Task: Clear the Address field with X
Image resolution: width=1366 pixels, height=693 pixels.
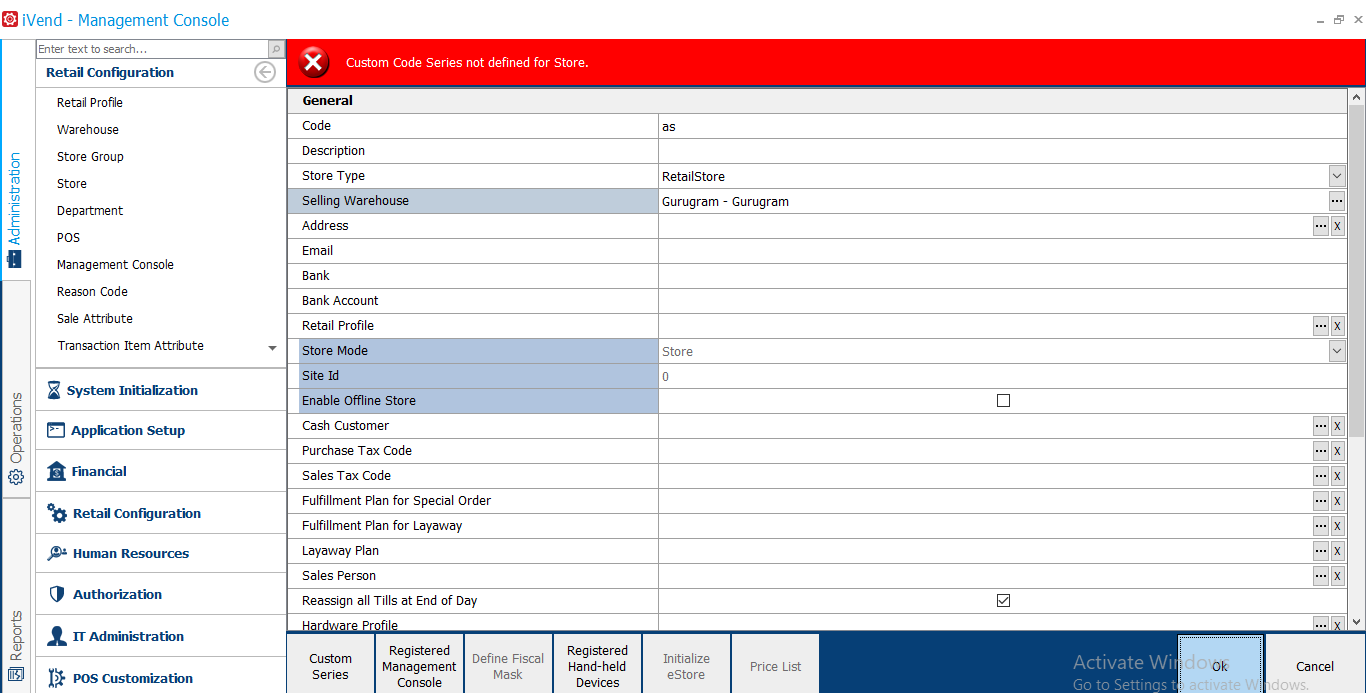Action: click(x=1337, y=226)
